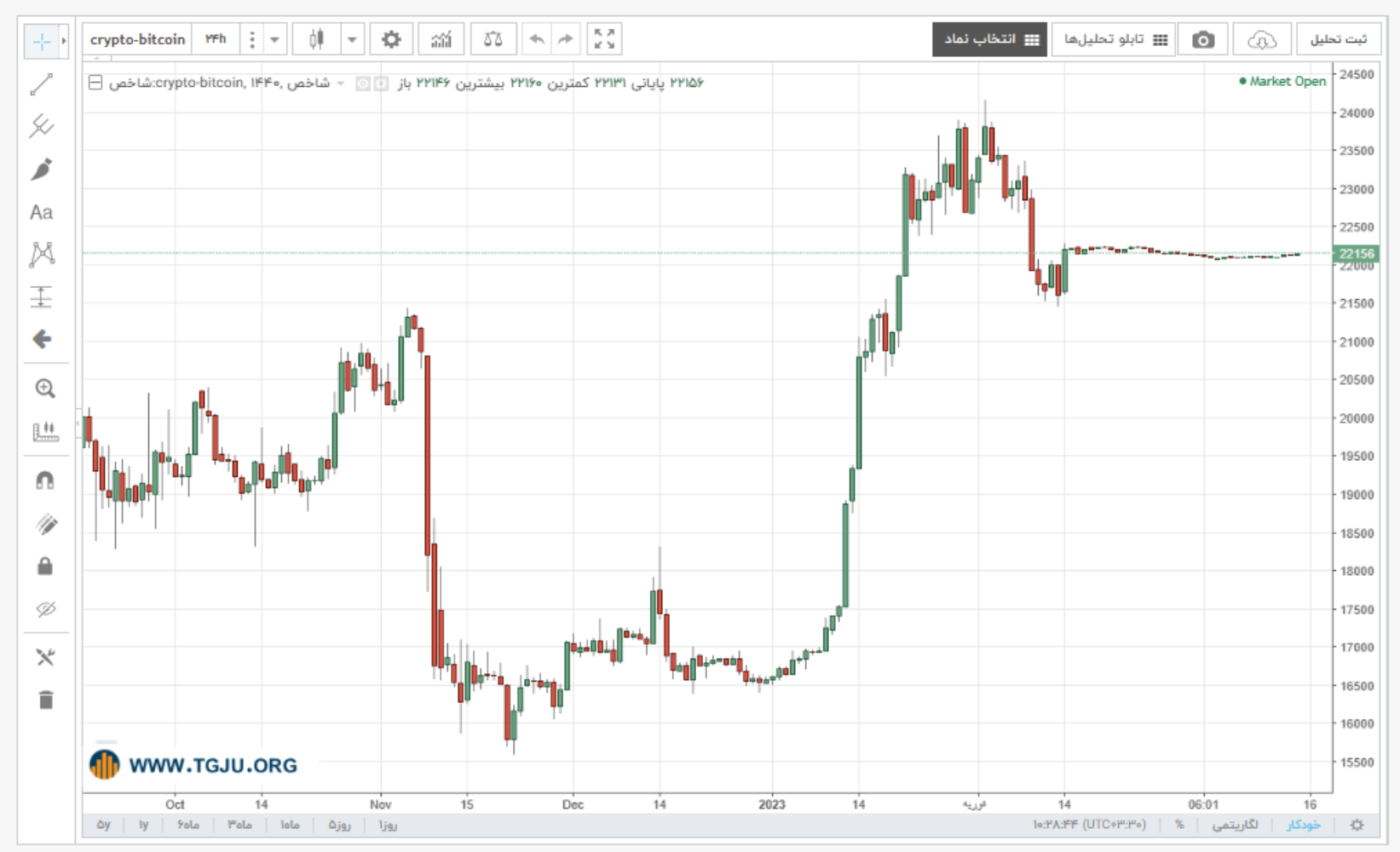Viewport: 1400px width, 852px height.
Task: Toggle fullscreen mode
Action: point(604,39)
